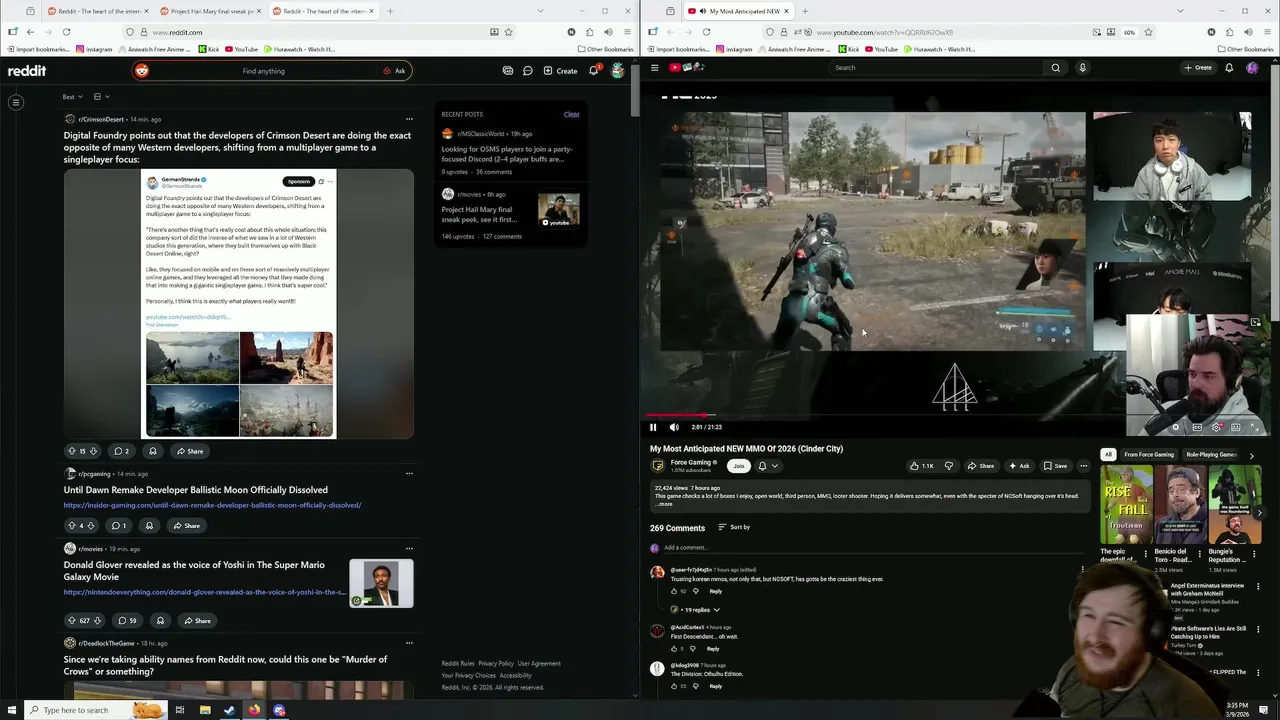Screen dimensions: 1280x720
Task: Open options for r/pcgaming post
Action: (409, 473)
